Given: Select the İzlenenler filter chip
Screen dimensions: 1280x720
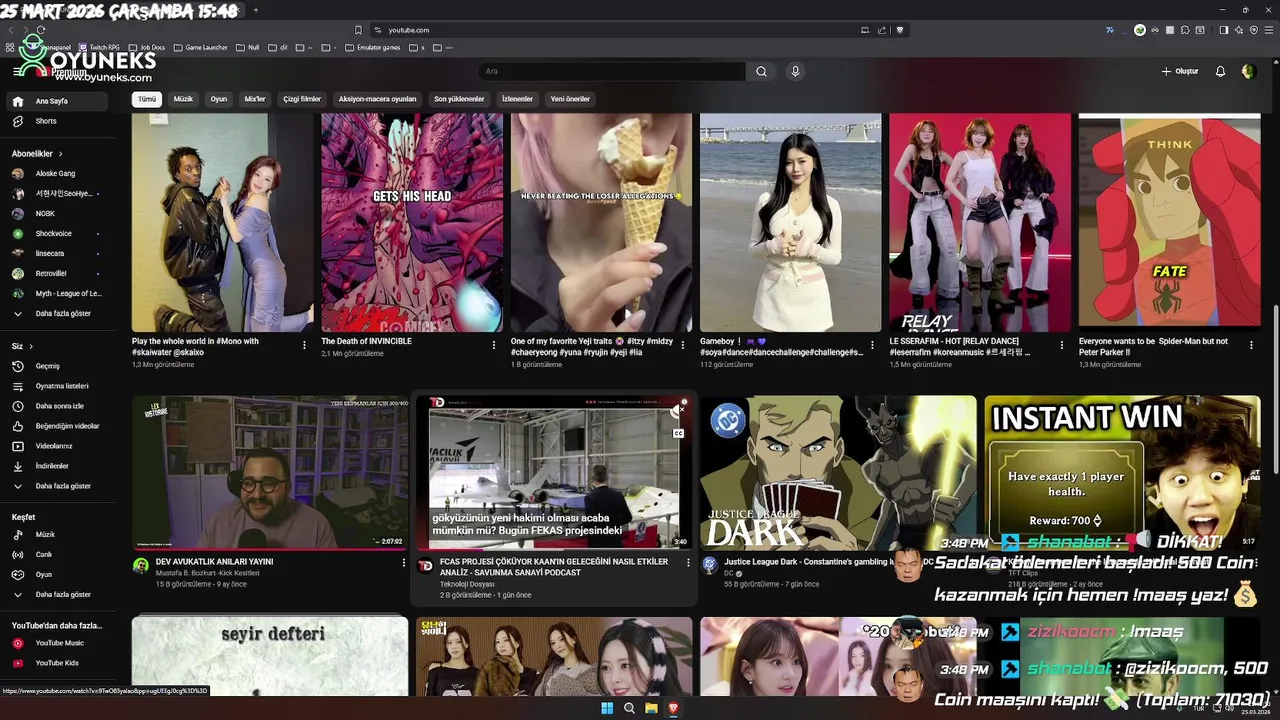Looking at the screenshot, I should click(517, 99).
